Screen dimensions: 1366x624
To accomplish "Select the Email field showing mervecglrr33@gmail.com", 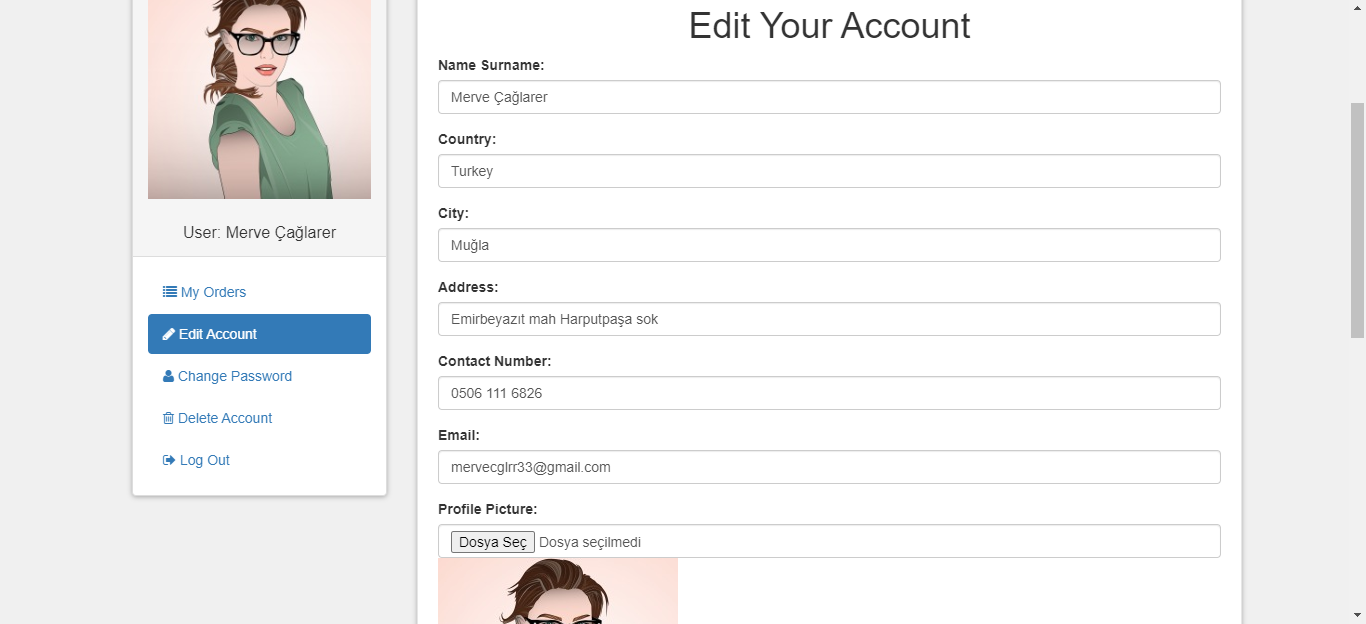I will pyautogui.click(x=828, y=466).
